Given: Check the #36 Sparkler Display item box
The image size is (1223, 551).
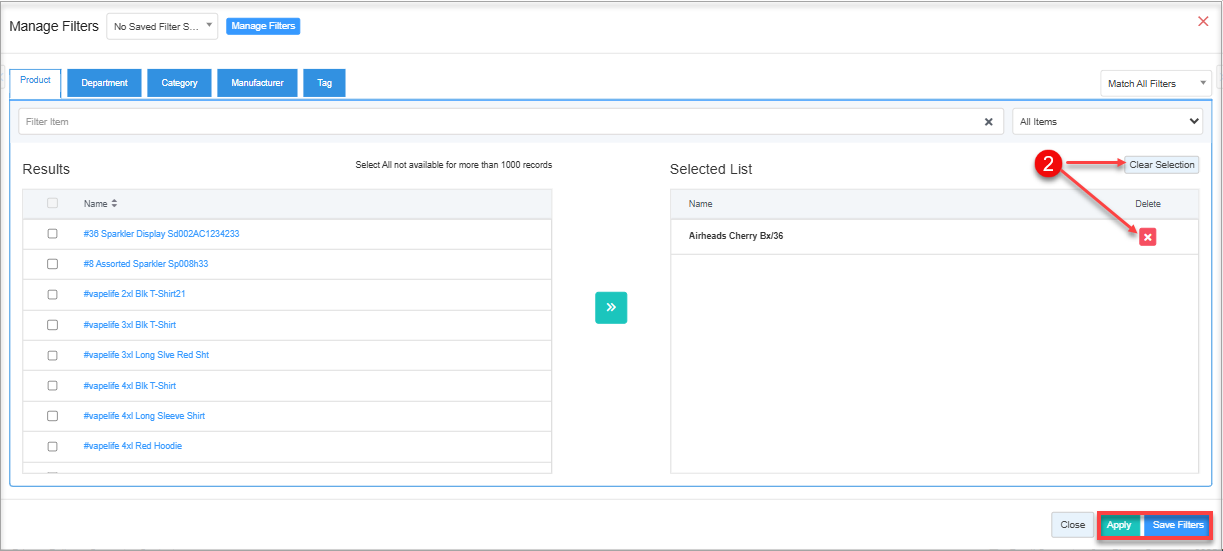Looking at the screenshot, I should (x=53, y=234).
